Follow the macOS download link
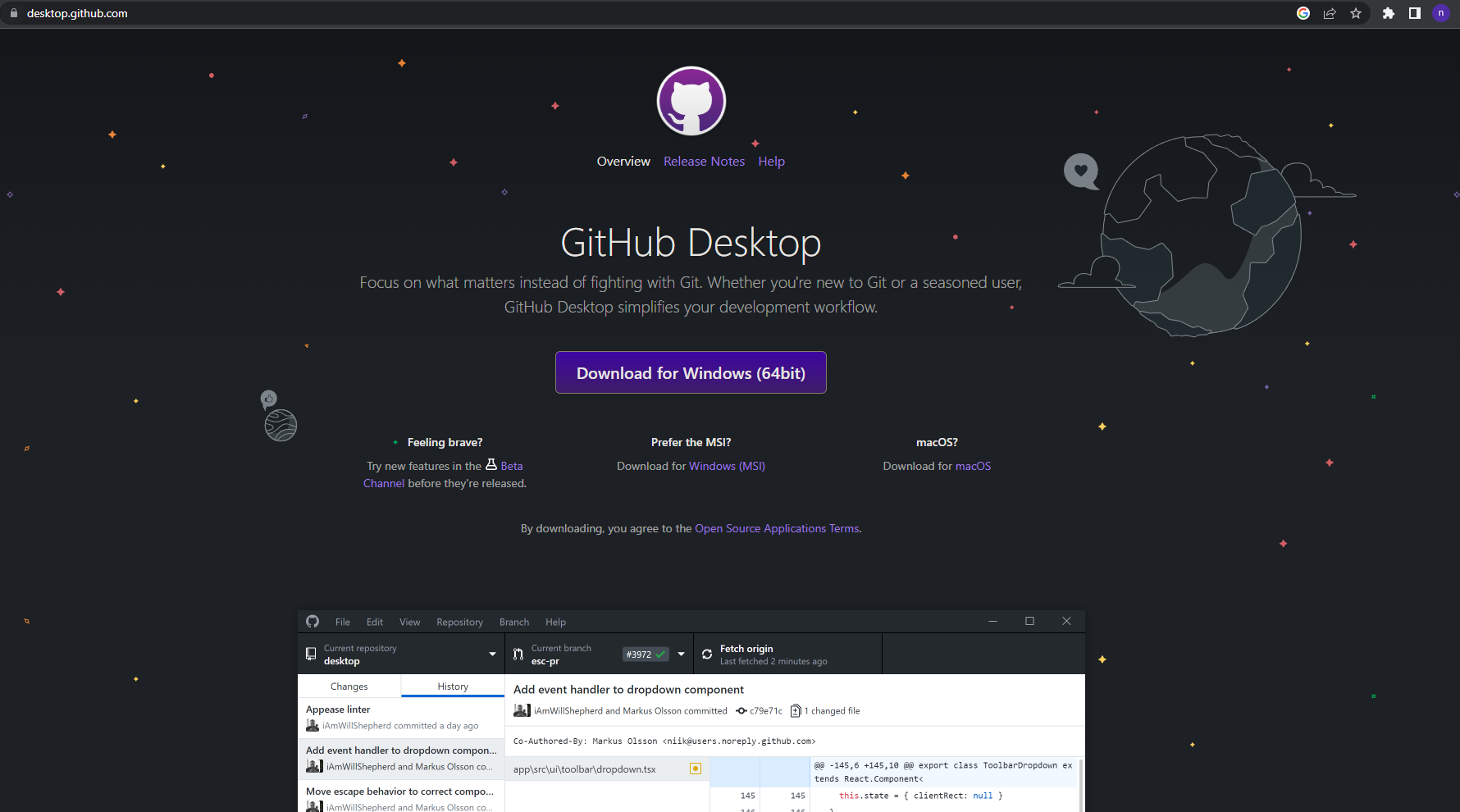The width and height of the screenshot is (1460, 812). [973, 466]
